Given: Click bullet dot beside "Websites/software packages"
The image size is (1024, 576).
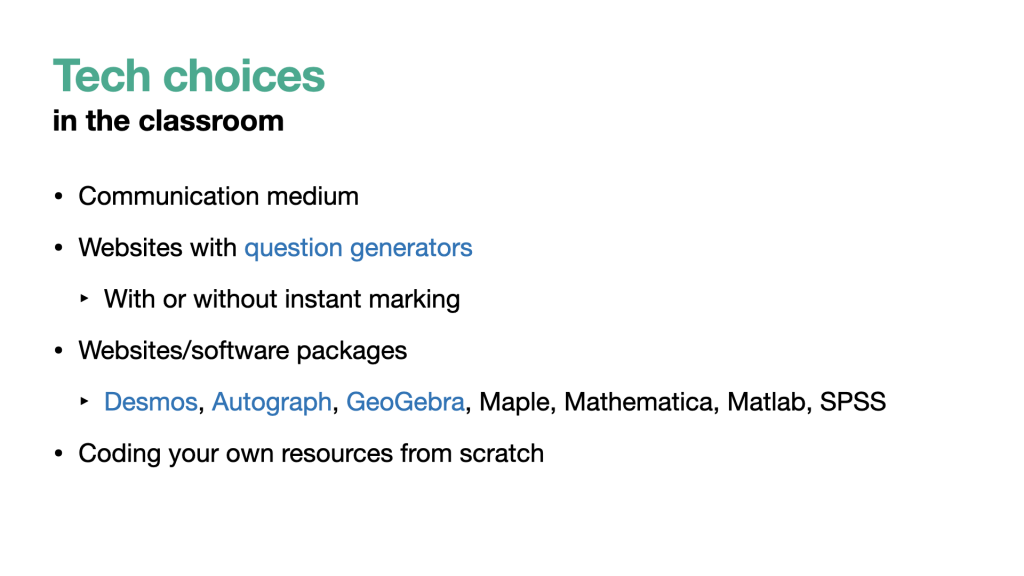Looking at the screenshot, I should 59,351.
